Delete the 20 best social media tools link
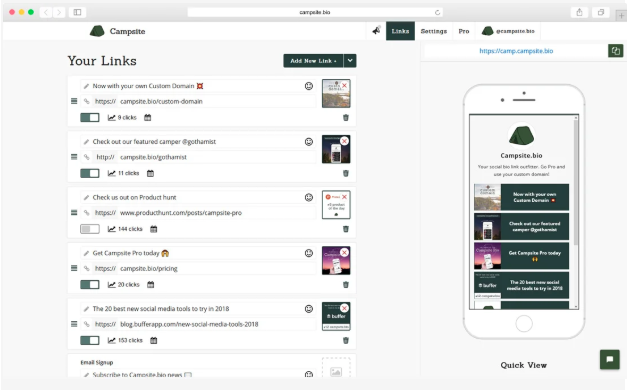Viewport: 631px width, 390px height. (346, 340)
